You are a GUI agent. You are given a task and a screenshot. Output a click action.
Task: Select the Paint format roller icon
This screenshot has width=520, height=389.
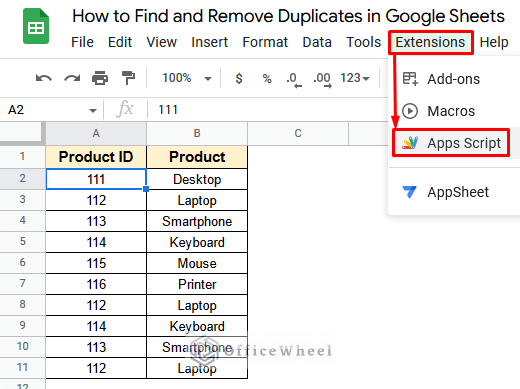tap(128, 78)
